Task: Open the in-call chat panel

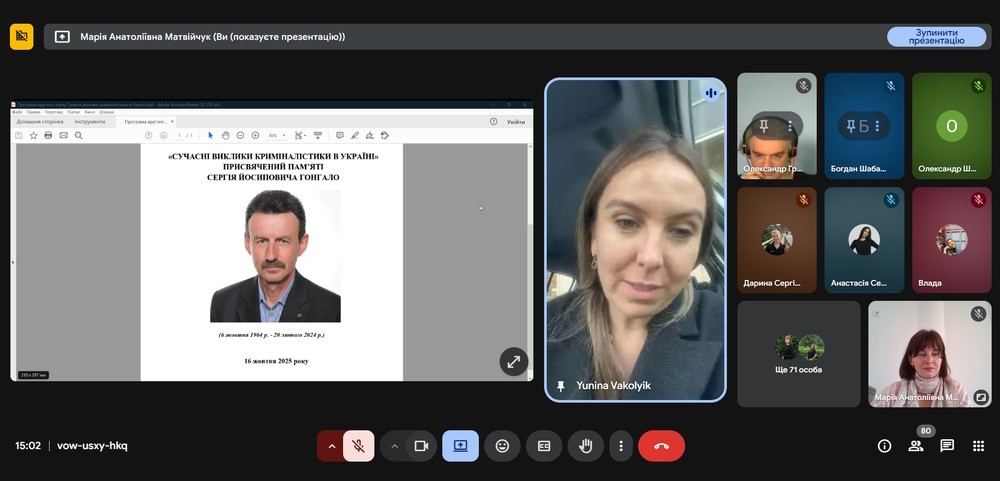Action: [x=947, y=446]
